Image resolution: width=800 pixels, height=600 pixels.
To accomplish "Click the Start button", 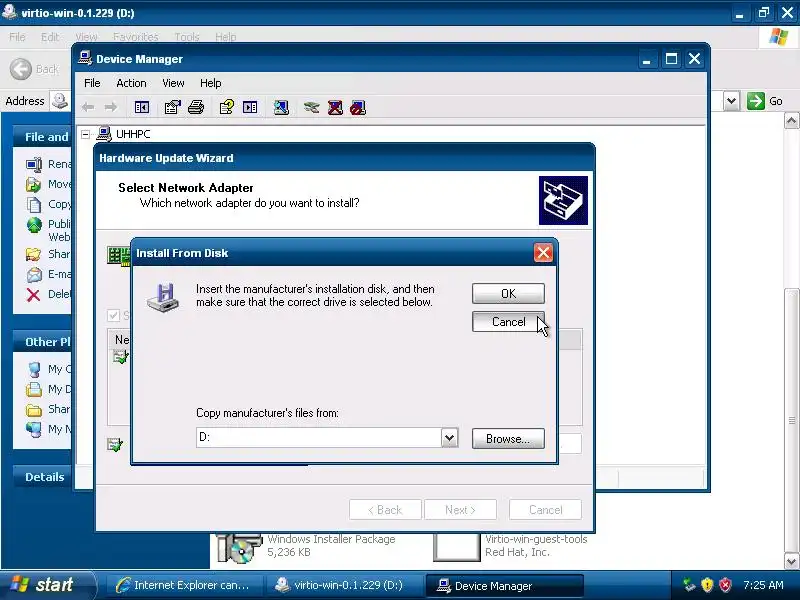I will point(47,585).
